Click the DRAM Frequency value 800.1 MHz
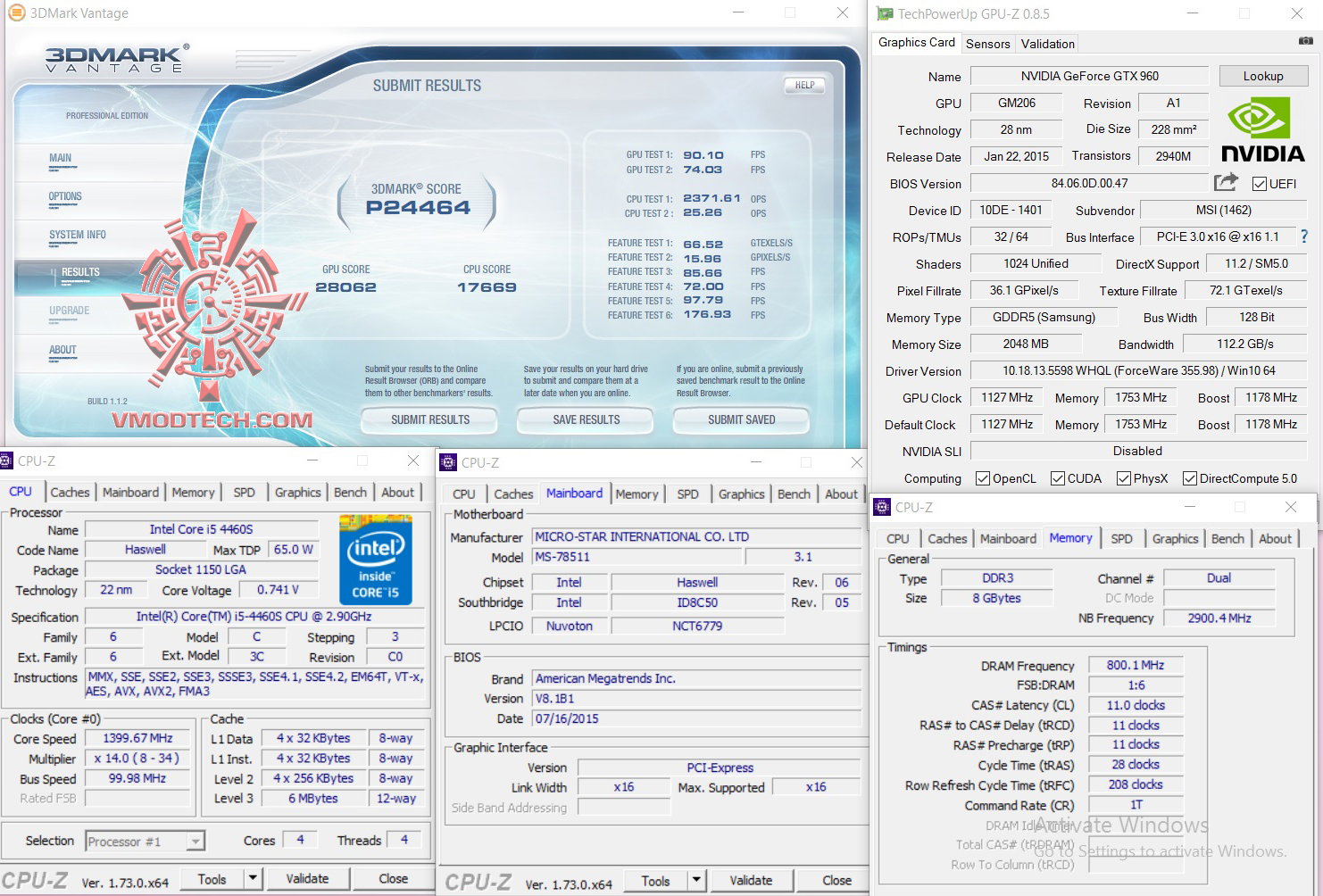 [1136, 665]
